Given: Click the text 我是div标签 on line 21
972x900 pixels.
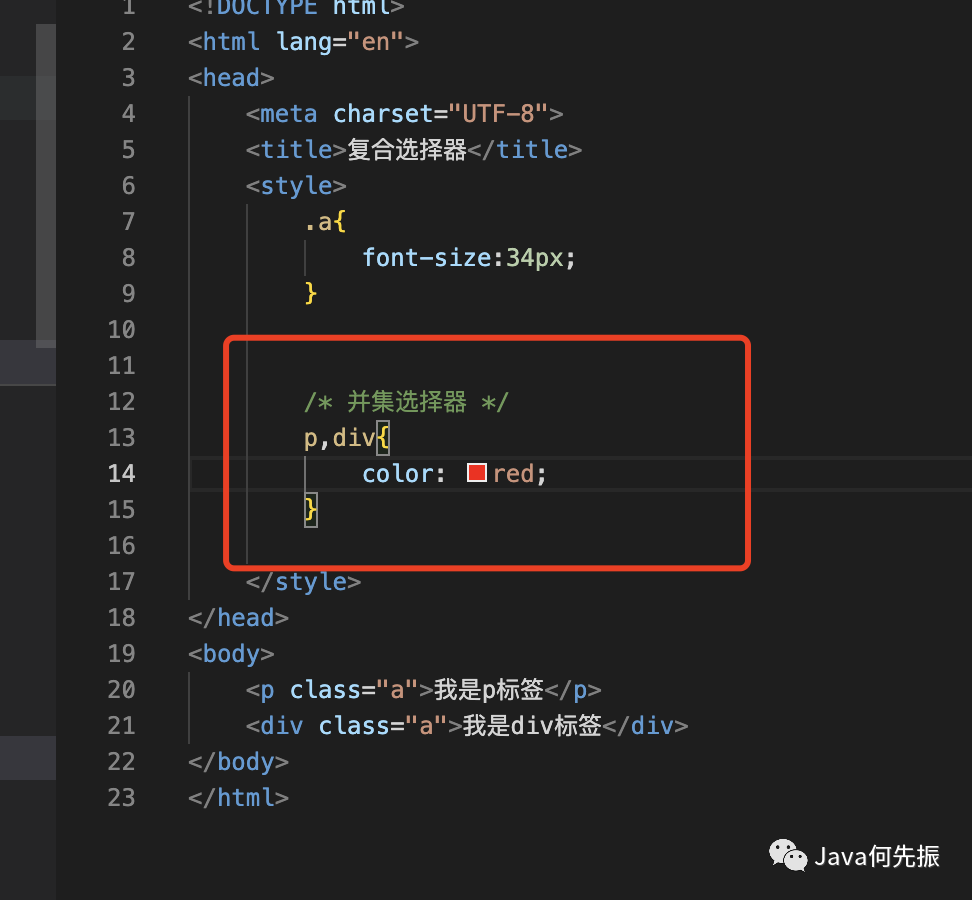Looking at the screenshot, I should coord(532,726).
